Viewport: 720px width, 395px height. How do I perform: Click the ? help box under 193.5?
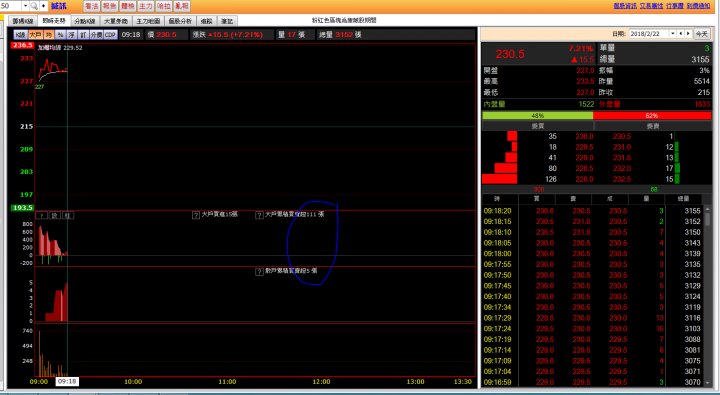point(41,215)
